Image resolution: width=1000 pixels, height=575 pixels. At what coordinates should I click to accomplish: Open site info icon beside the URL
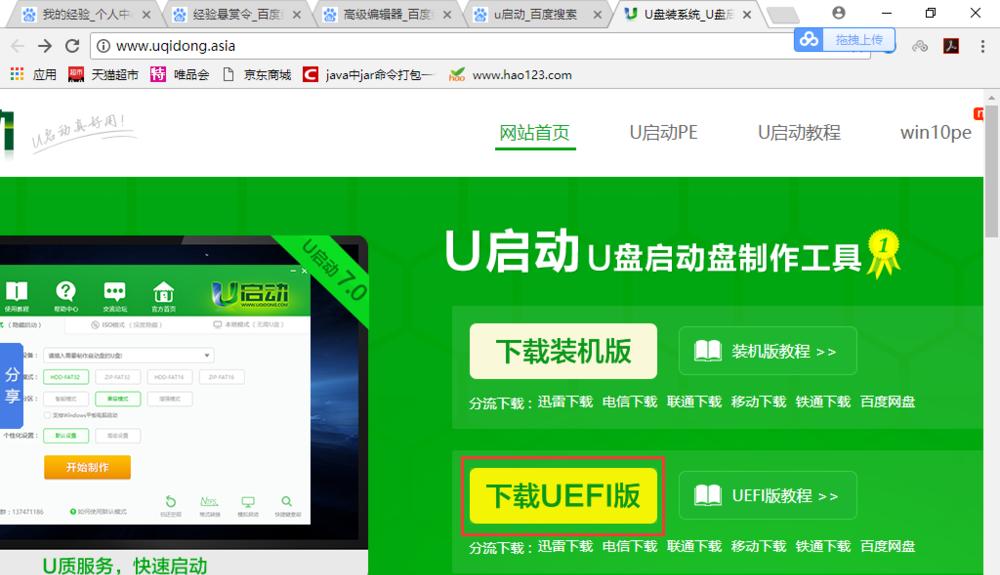pos(103,46)
